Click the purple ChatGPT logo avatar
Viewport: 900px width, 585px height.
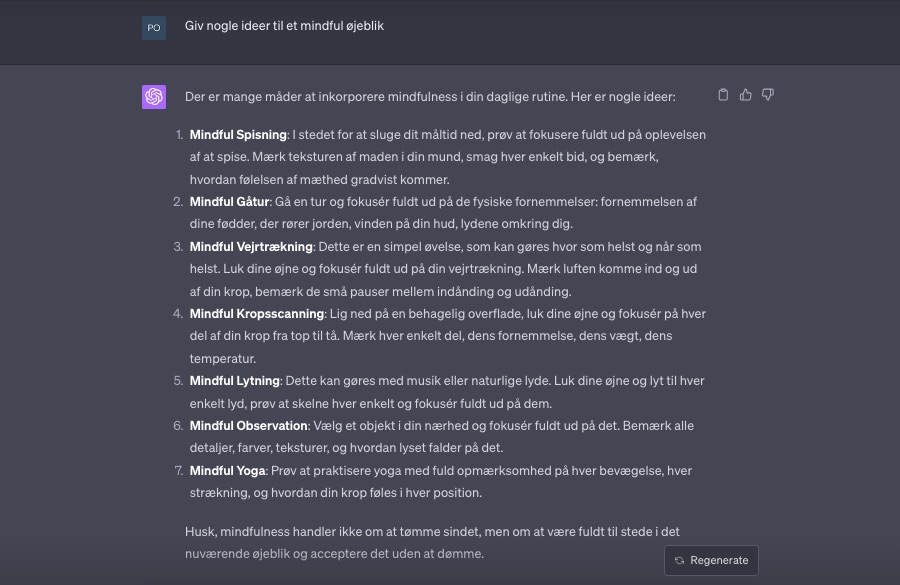click(x=154, y=97)
